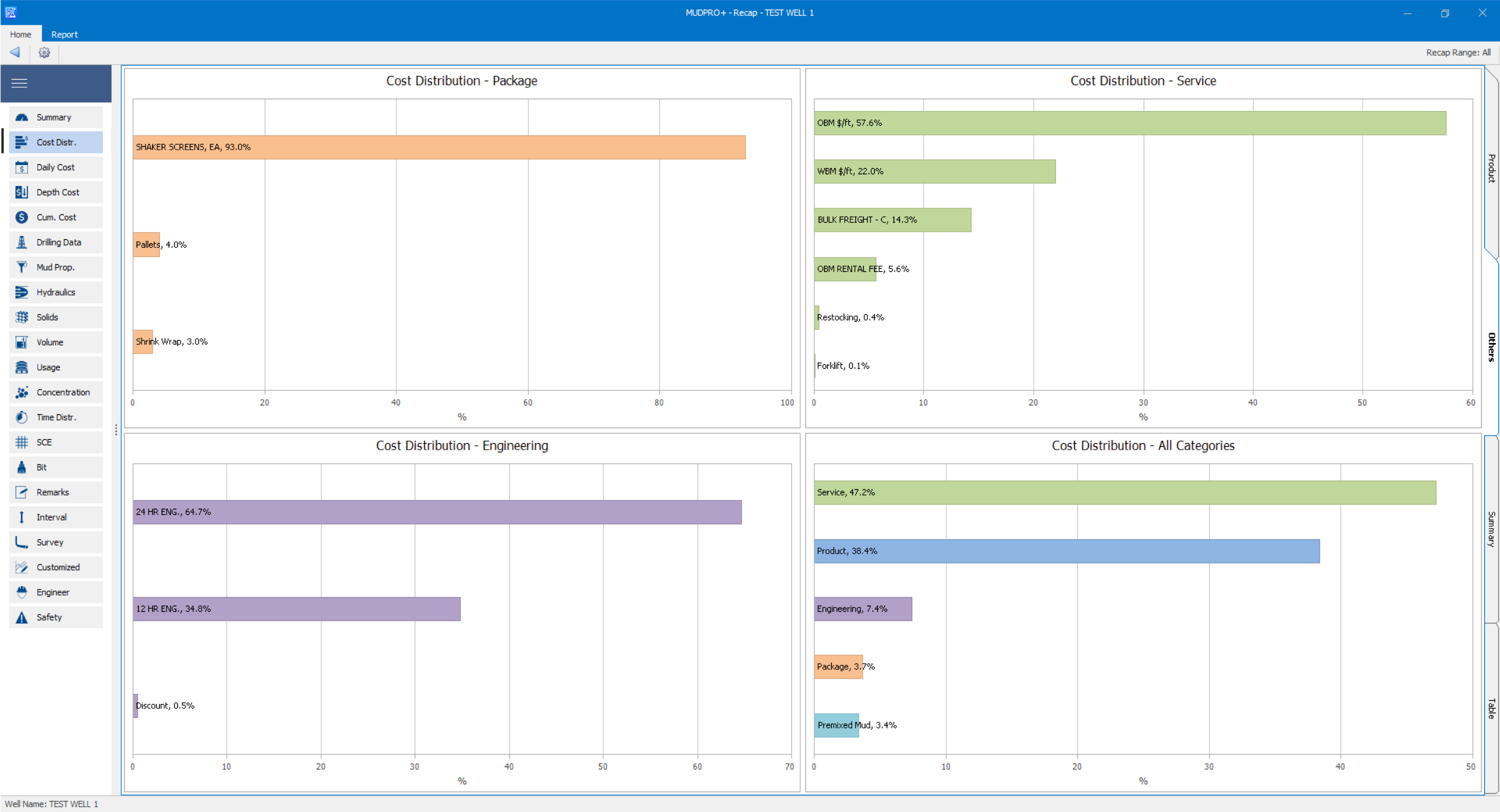Open the Summary vertical side tab
Image resolution: width=1500 pixels, height=812 pixels.
(1491, 528)
